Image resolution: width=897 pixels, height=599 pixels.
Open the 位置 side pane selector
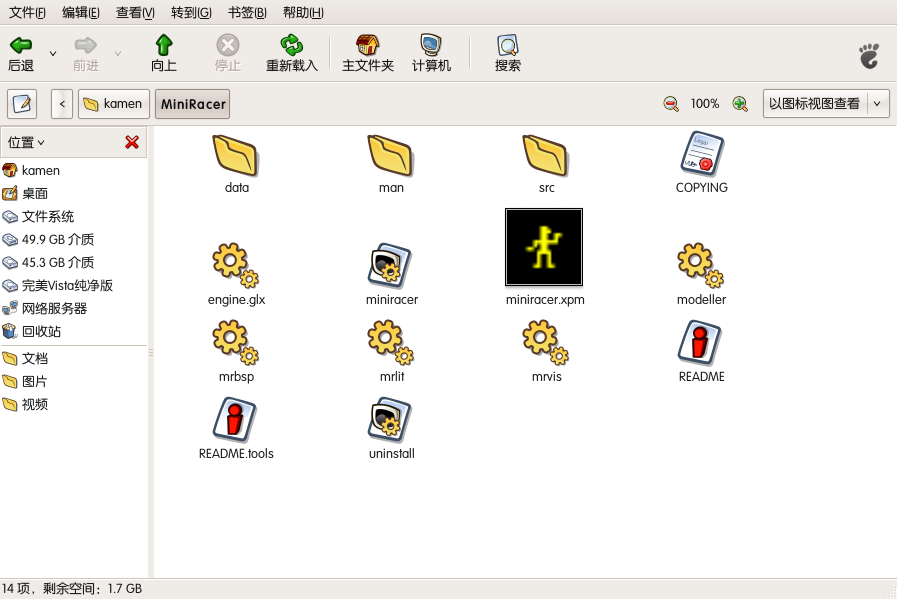[x=26, y=142]
